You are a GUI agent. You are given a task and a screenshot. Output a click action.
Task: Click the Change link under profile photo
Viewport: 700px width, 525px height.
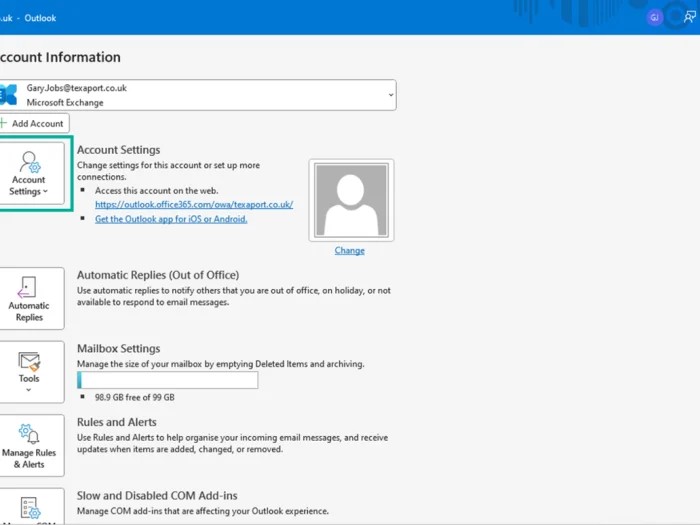click(350, 250)
